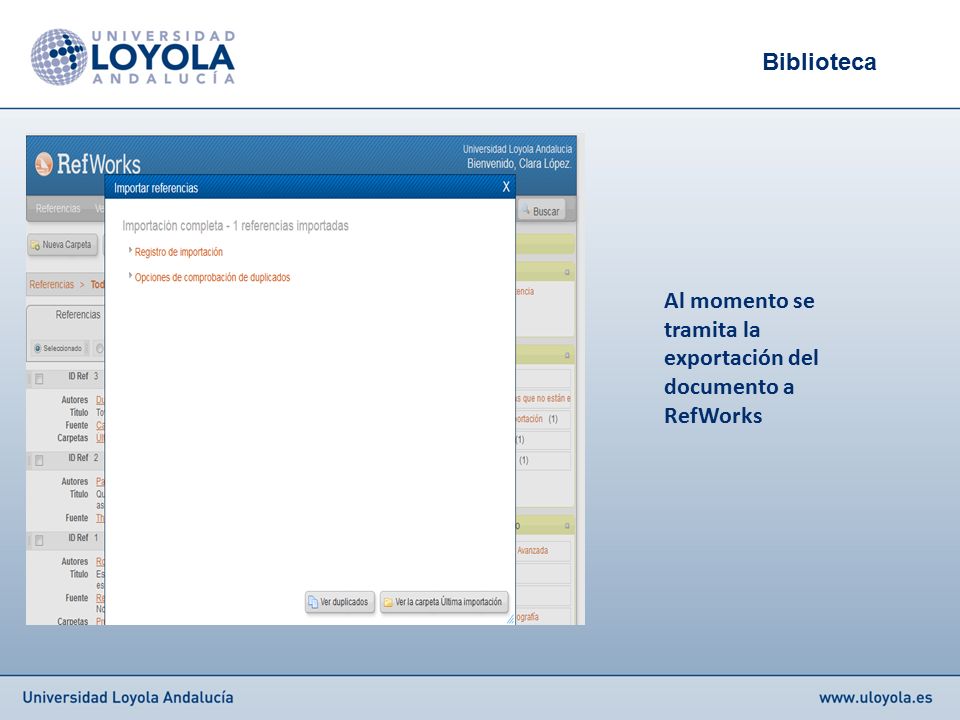The width and height of the screenshot is (960, 720).
Task: Check the box for ID Ref 2
Action: (x=39, y=460)
